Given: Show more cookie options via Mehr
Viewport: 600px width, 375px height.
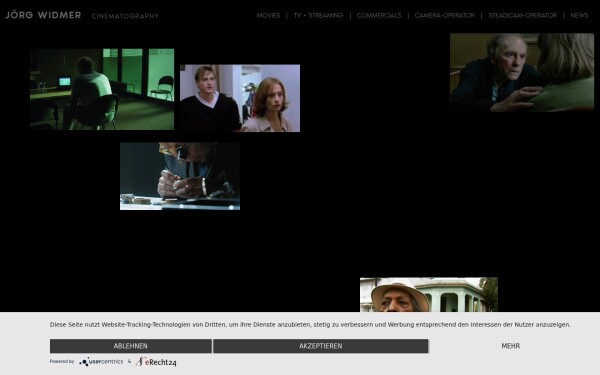Looking at the screenshot, I should click(x=510, y=346).
